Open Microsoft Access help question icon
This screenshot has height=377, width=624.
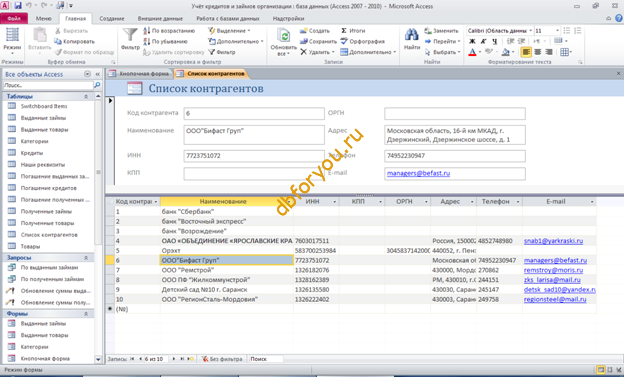tap(619, 18)
